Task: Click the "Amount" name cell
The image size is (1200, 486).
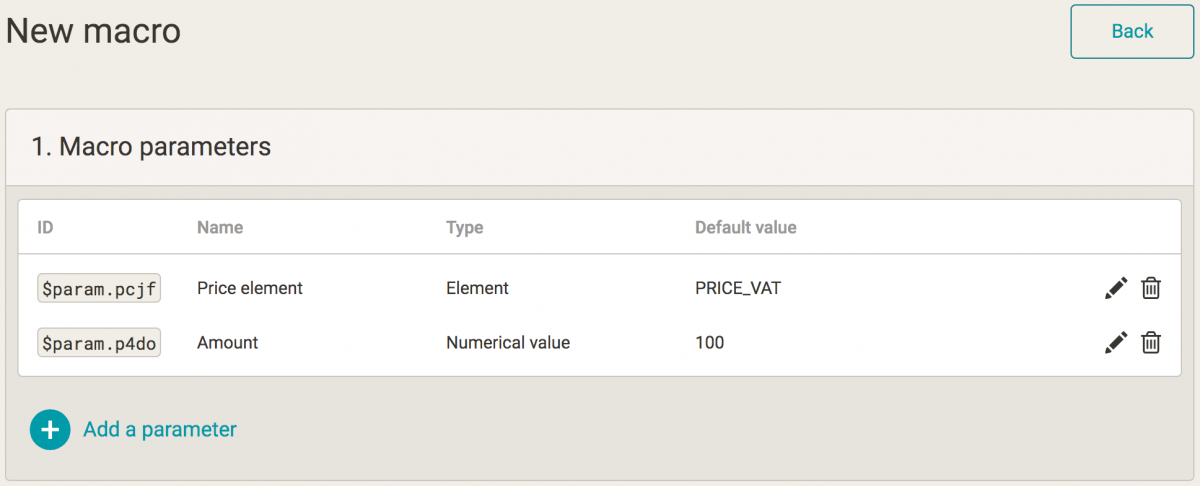Action: pyautogui.click(x=228, y=343)
